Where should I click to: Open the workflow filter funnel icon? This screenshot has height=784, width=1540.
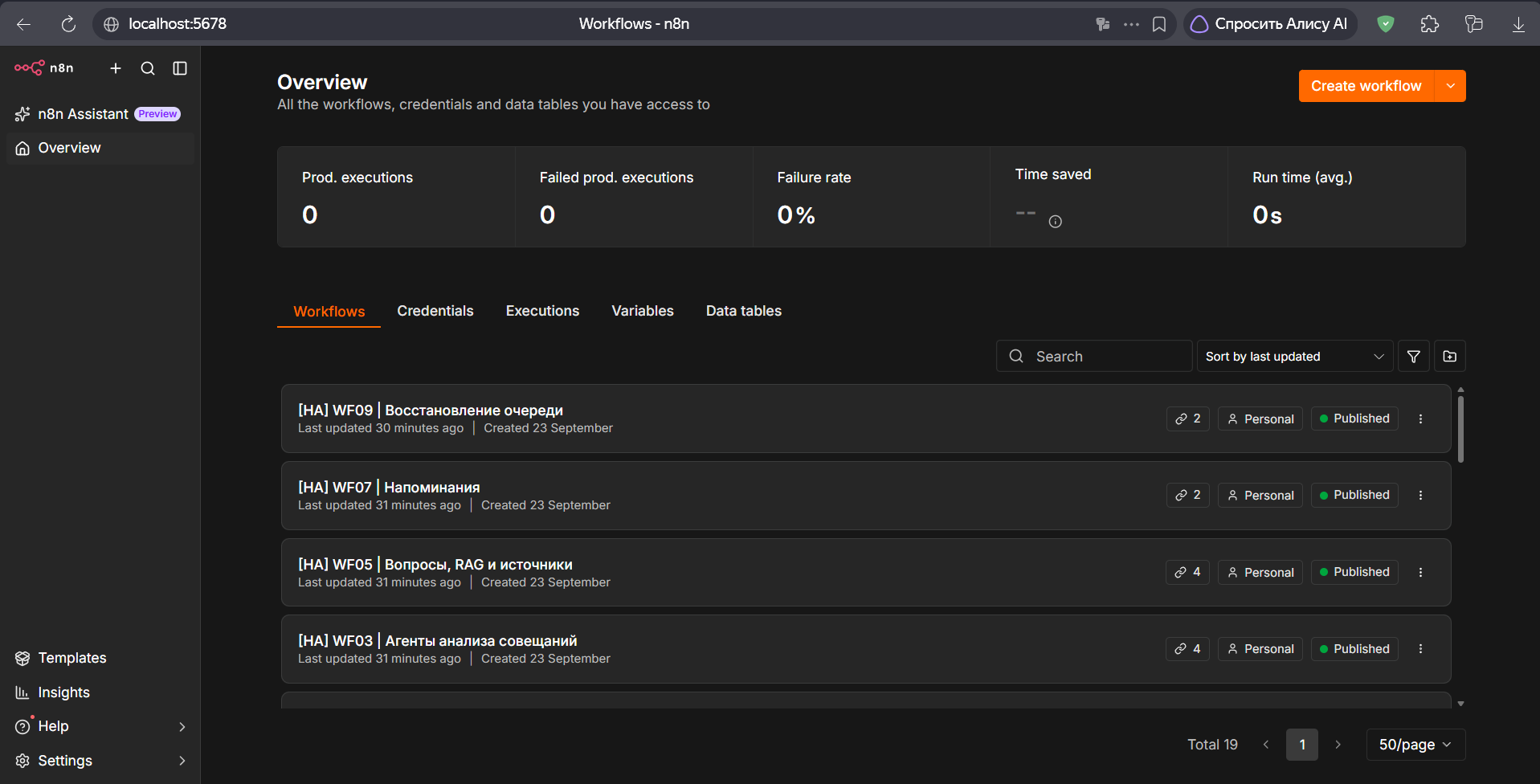[1414, 356]
